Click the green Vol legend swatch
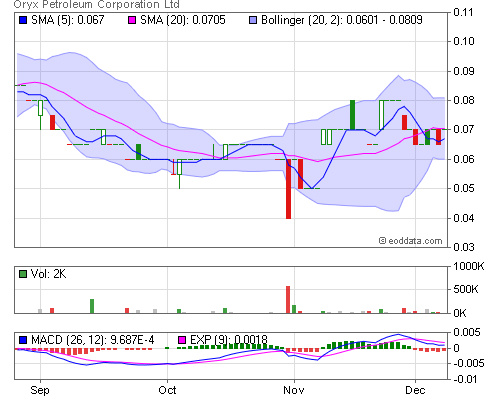Image resolution: width=490 pixels, height=400 pixels. (x=23, y=274)
